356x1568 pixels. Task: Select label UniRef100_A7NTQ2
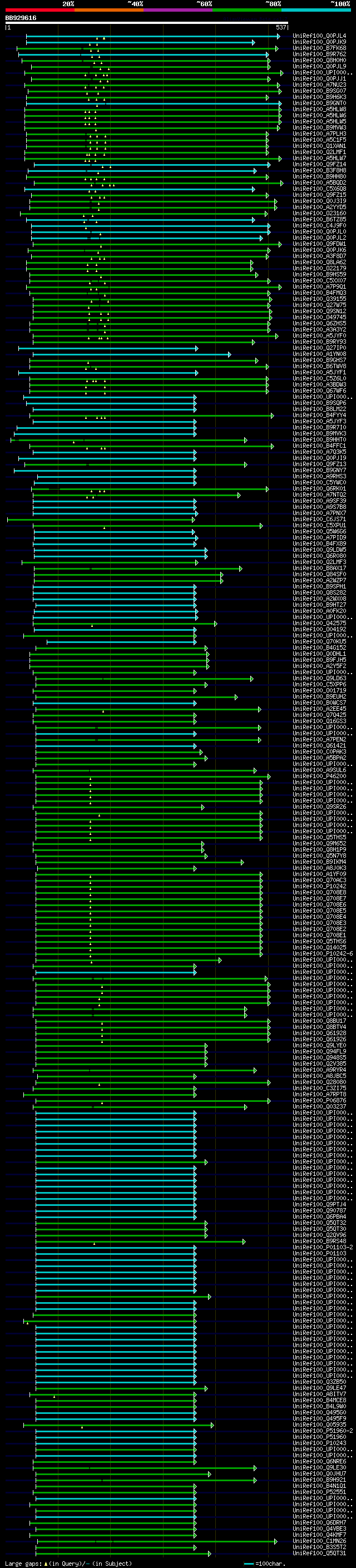[x=319, y=495]
